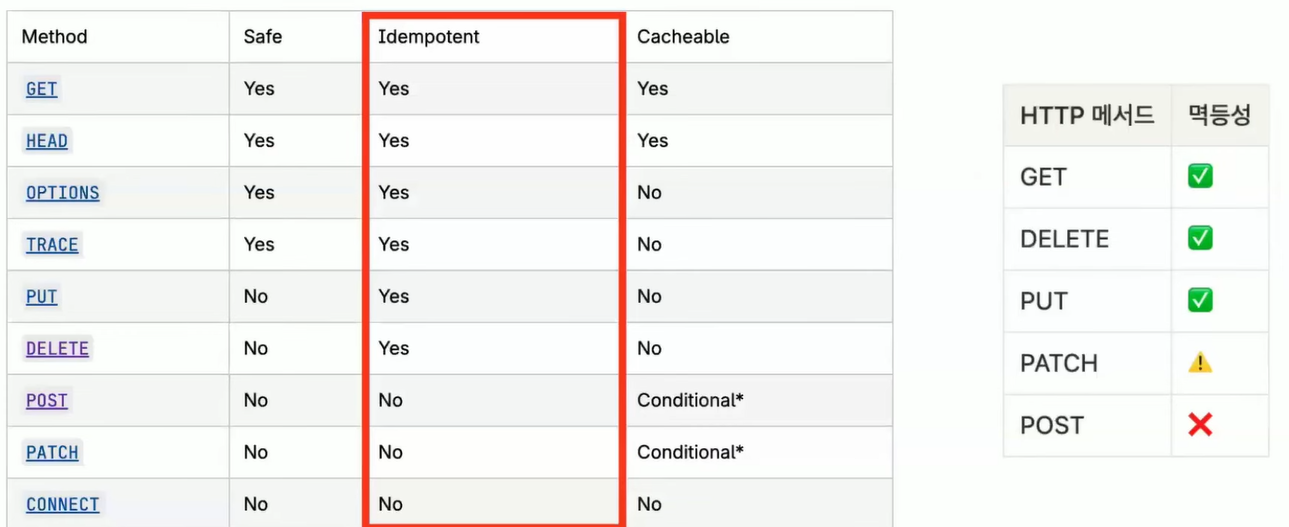
Task: Click the green checkmark beside GET
Action: tap(1200, 177)
